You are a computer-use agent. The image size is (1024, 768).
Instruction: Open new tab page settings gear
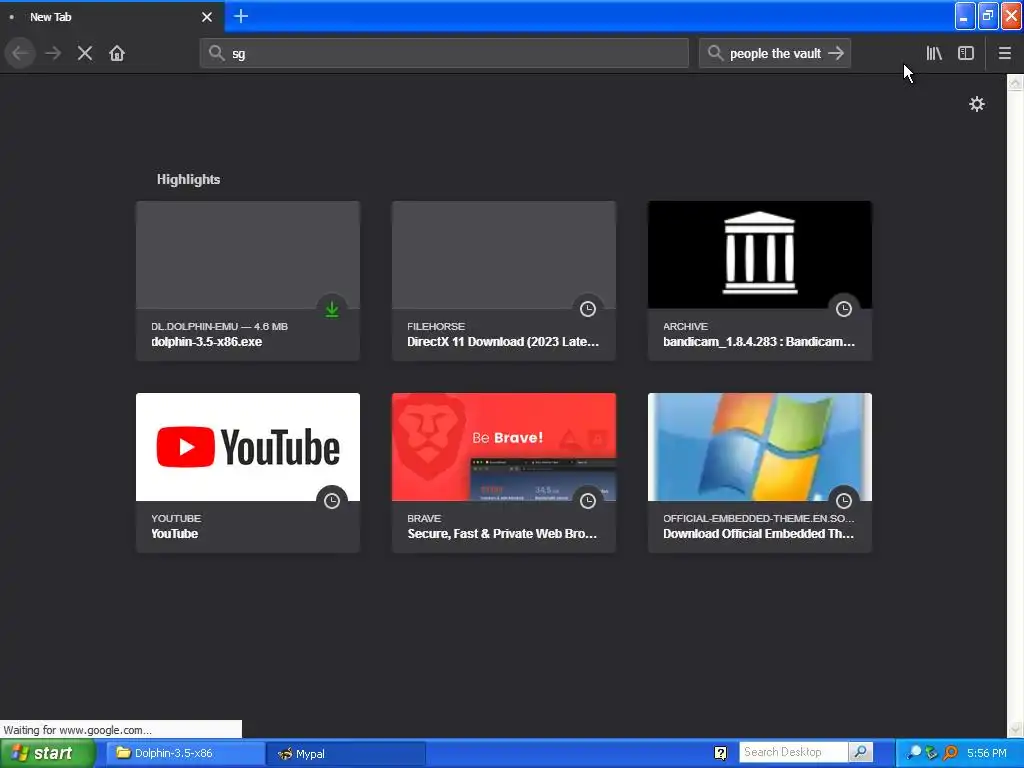(x=976, y=104)
